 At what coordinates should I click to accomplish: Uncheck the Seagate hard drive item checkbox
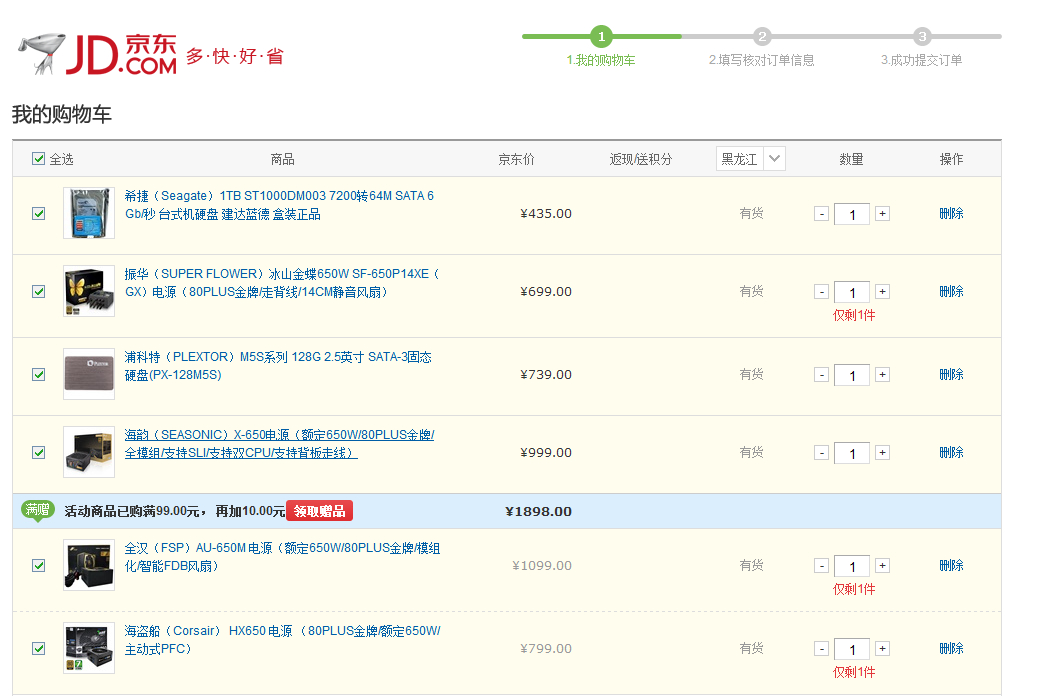pos(39,214)
